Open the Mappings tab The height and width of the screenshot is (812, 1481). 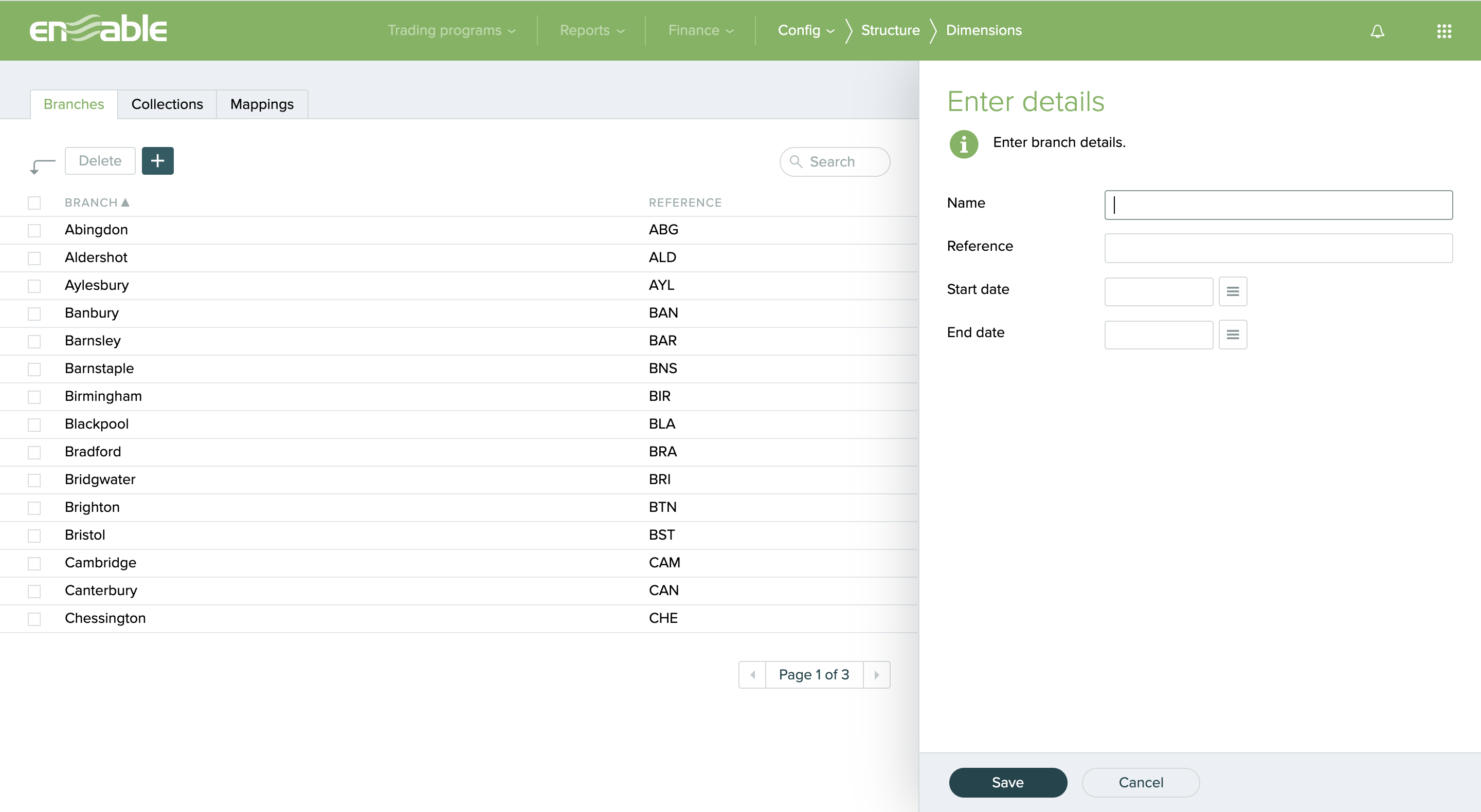click(x=262, y=105)
